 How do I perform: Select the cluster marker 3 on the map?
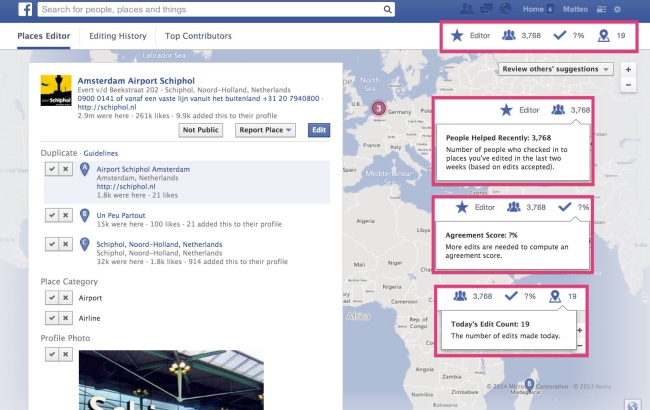(378, 109)
